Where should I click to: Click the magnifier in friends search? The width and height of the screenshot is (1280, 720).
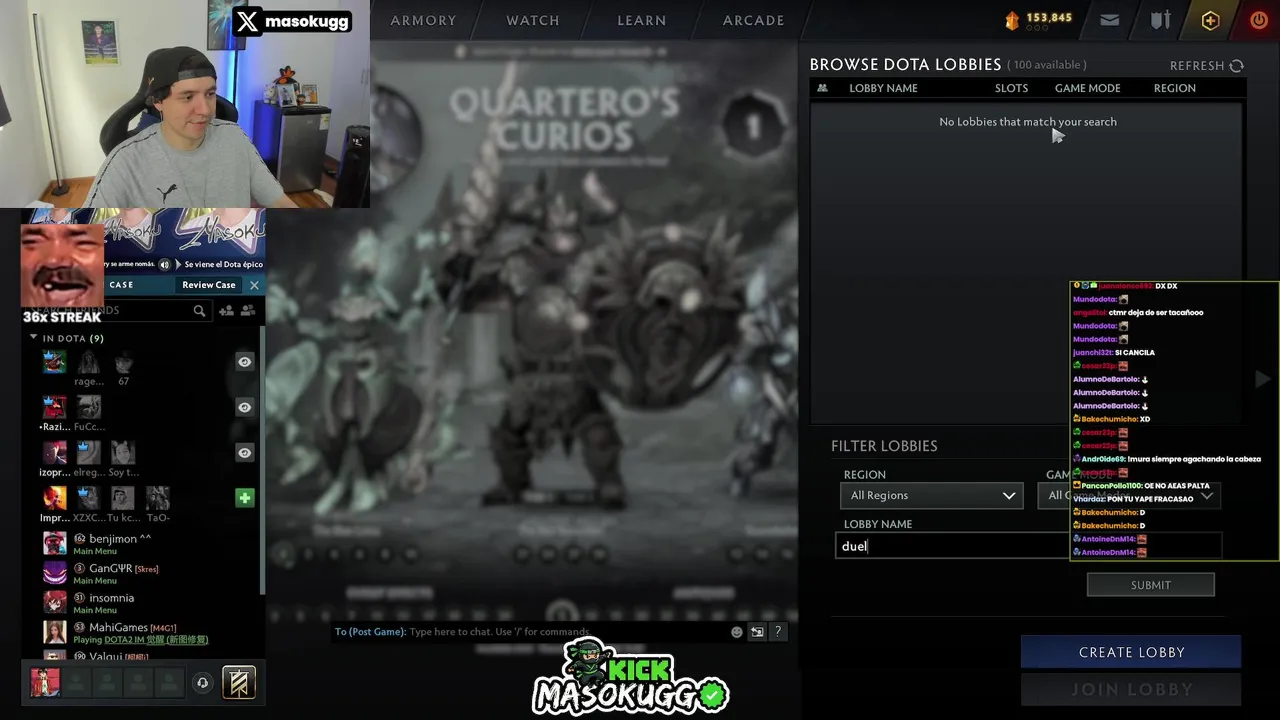point(199,311)
